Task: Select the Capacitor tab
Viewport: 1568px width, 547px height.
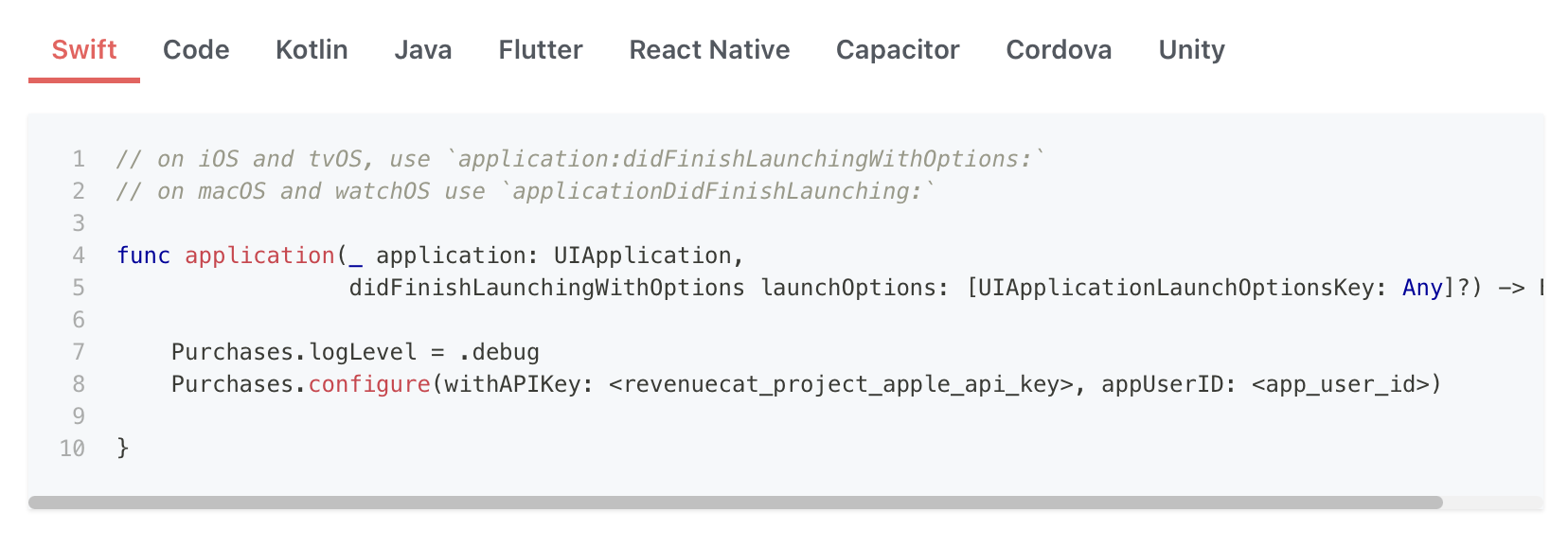Action: (897, 49)
